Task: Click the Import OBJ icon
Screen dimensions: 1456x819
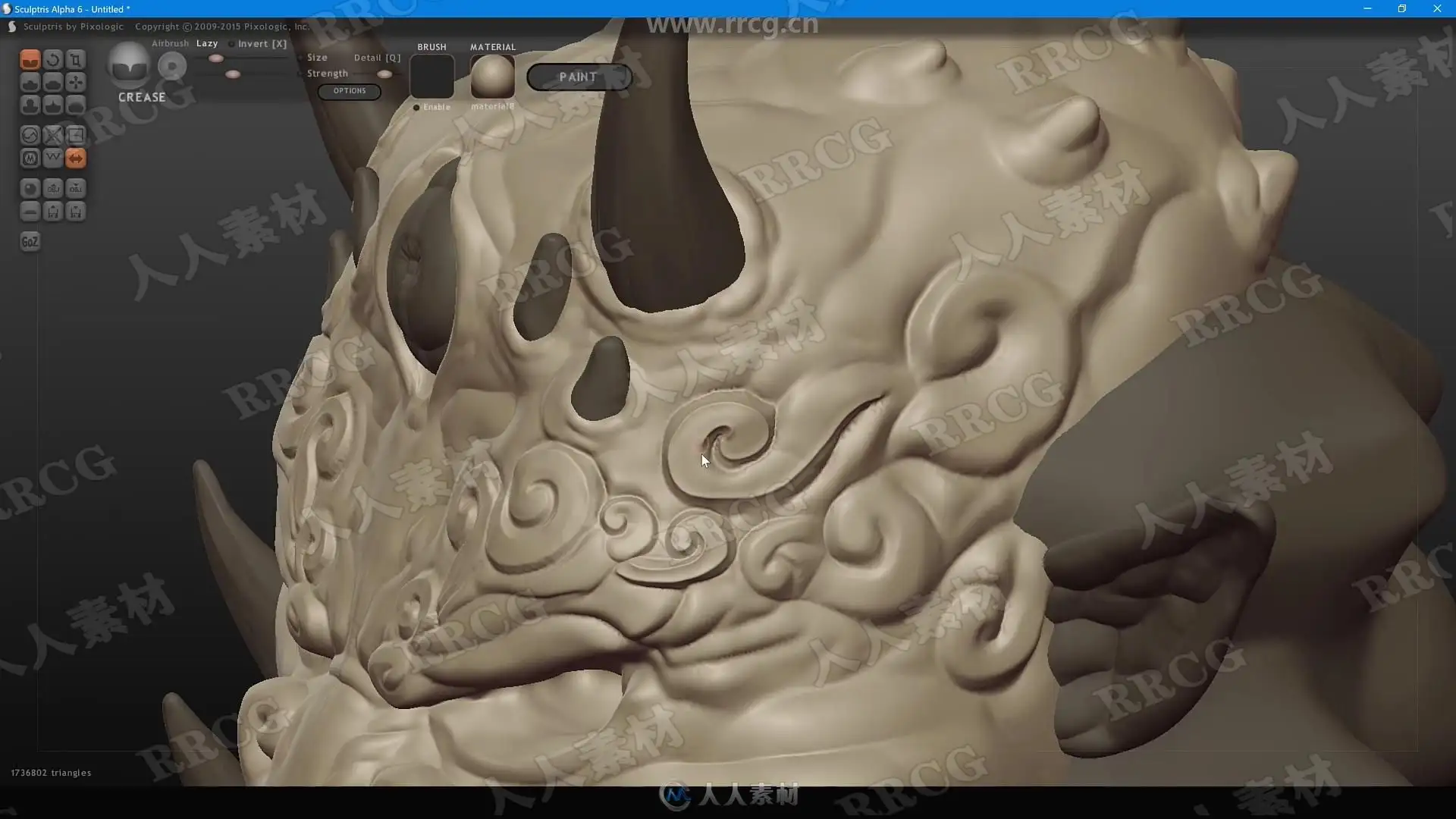Action: 52,189
